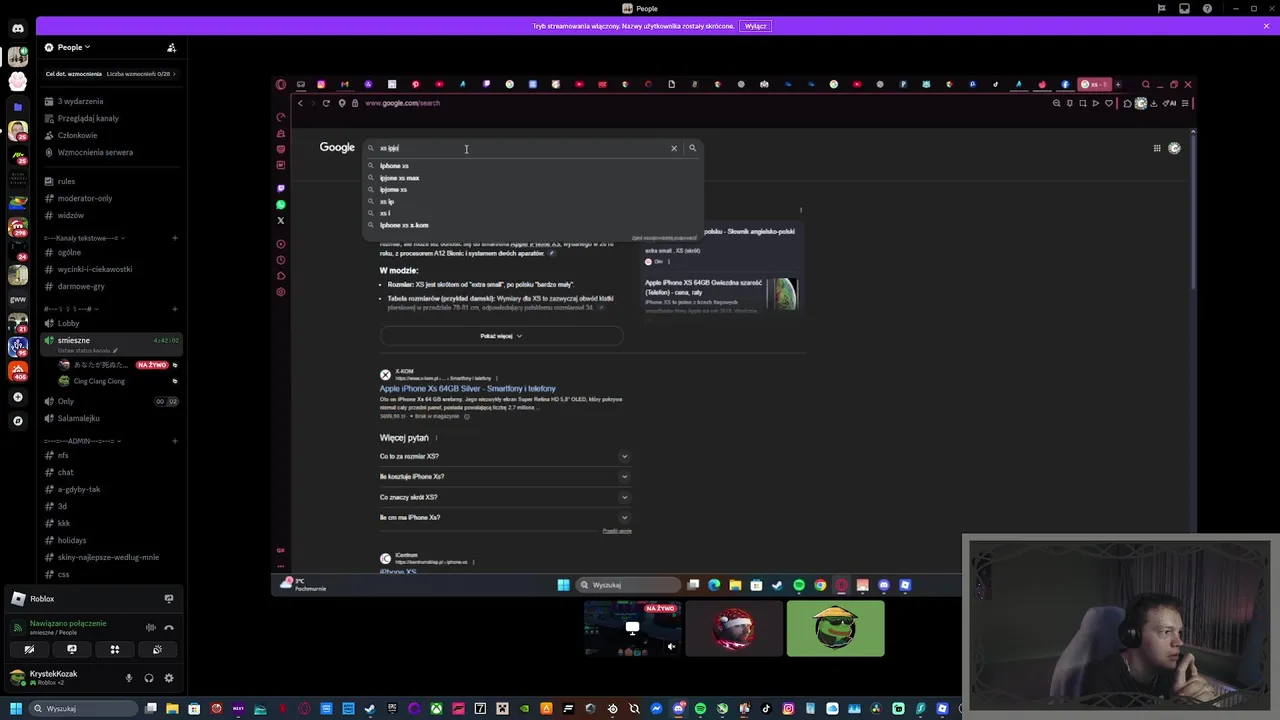This screenshot has height=720, width=1280.
Task: Expand question 'Ile cm ma iPhone Xs?'
Action: 505,517
